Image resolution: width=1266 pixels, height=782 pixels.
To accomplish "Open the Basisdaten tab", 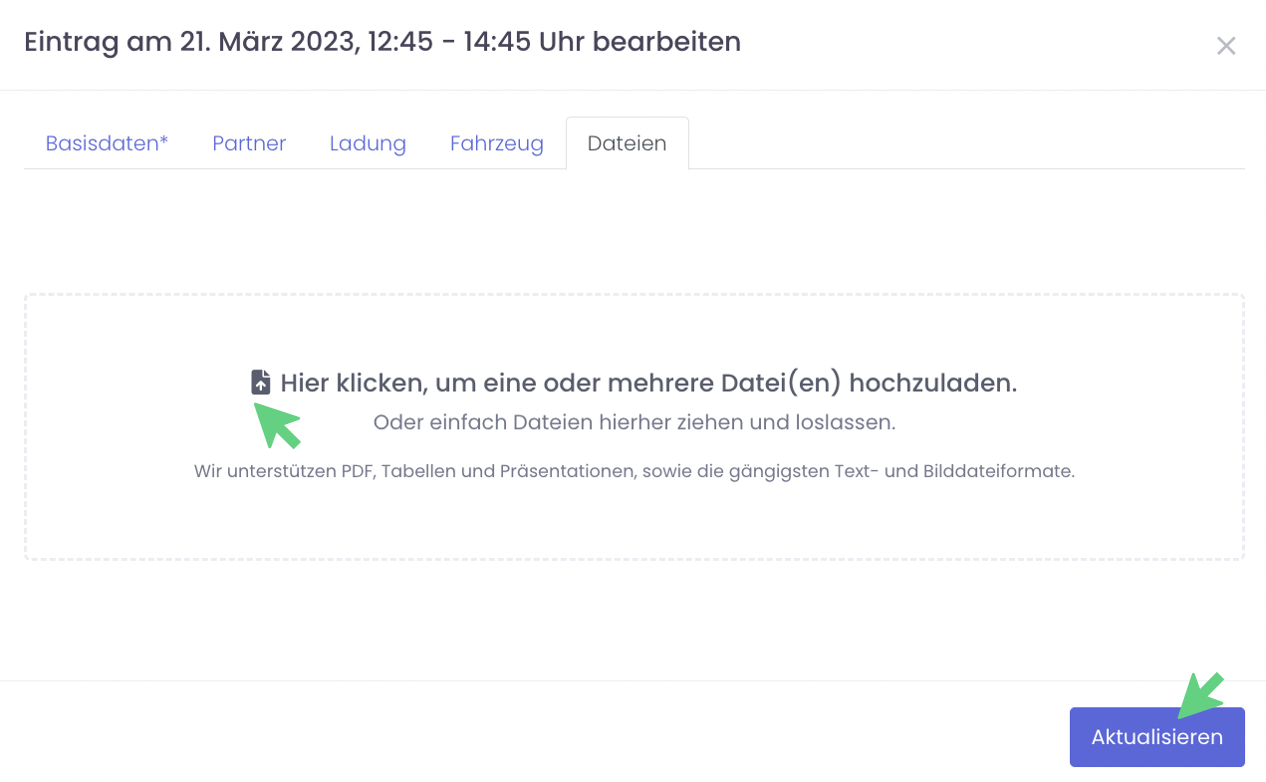I will pos(106,143).
